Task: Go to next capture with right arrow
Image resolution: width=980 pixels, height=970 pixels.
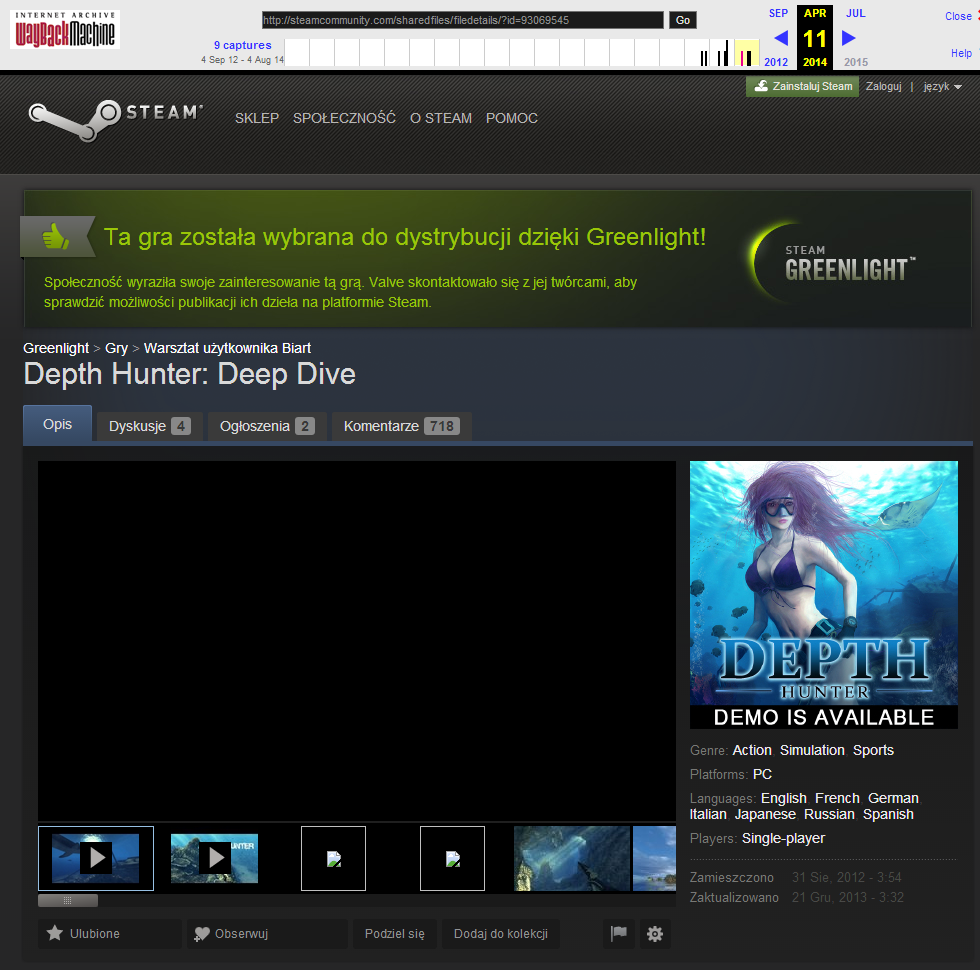Action: coord(848,38)
